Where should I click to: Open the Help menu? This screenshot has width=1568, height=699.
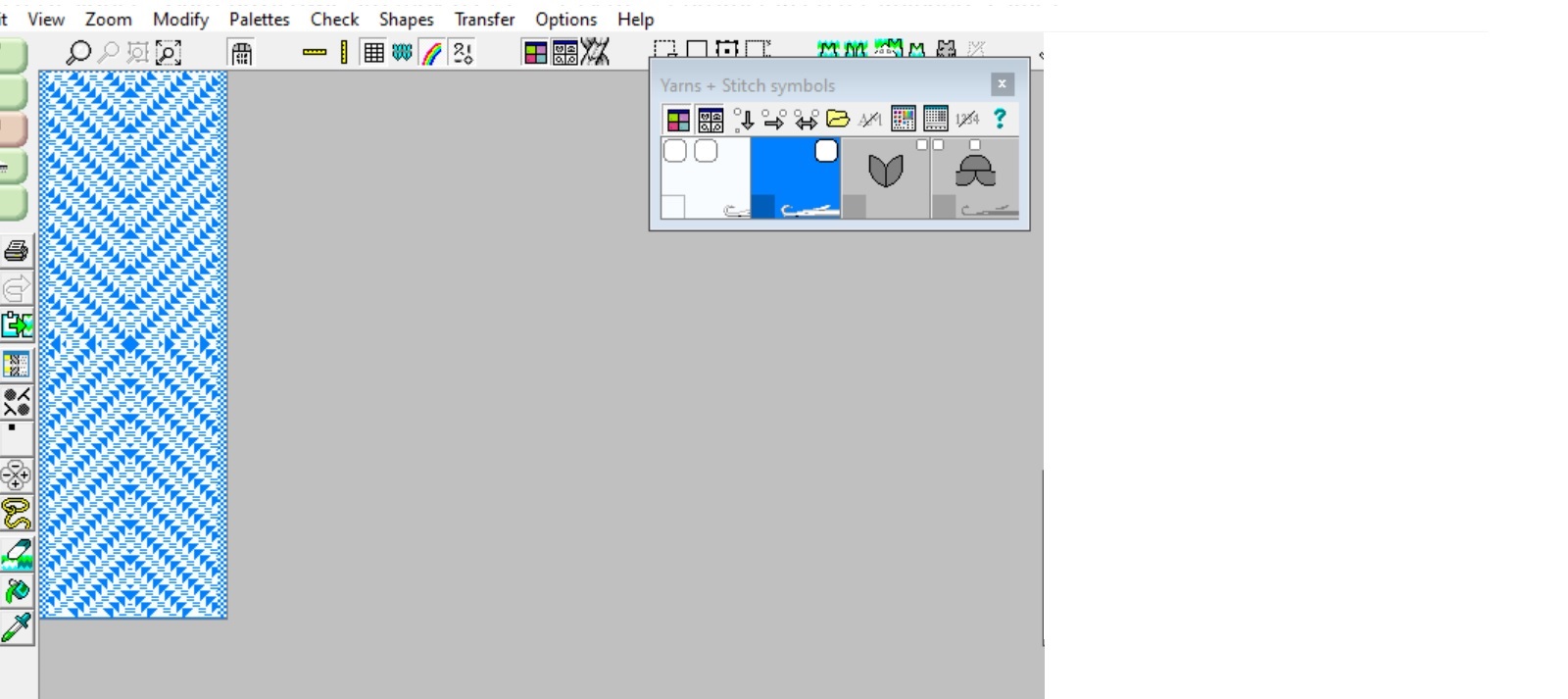point(635,19)
